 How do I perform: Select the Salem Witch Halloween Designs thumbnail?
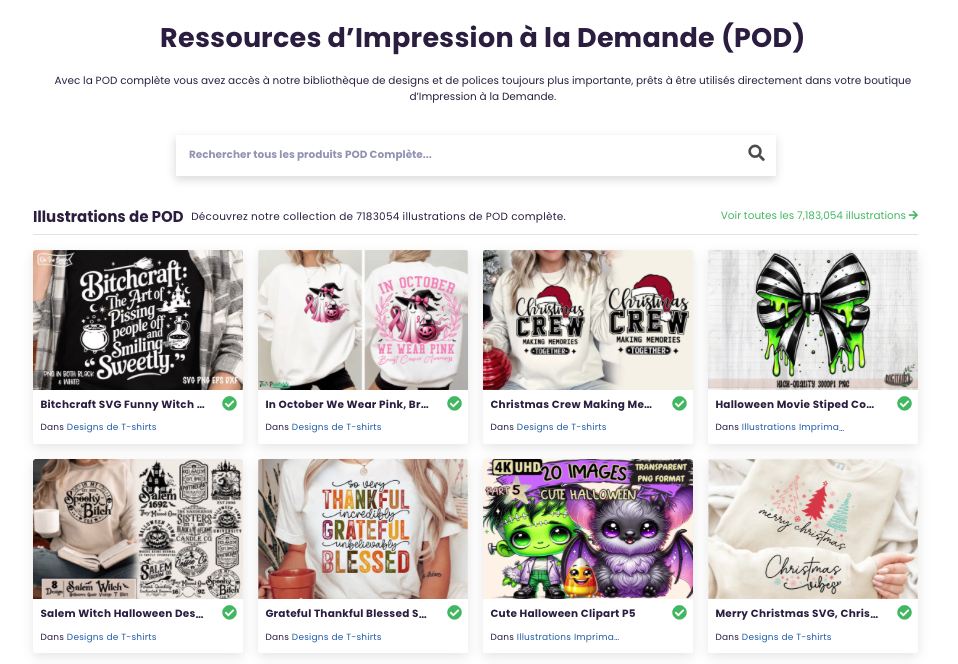(x=138, y=529)
